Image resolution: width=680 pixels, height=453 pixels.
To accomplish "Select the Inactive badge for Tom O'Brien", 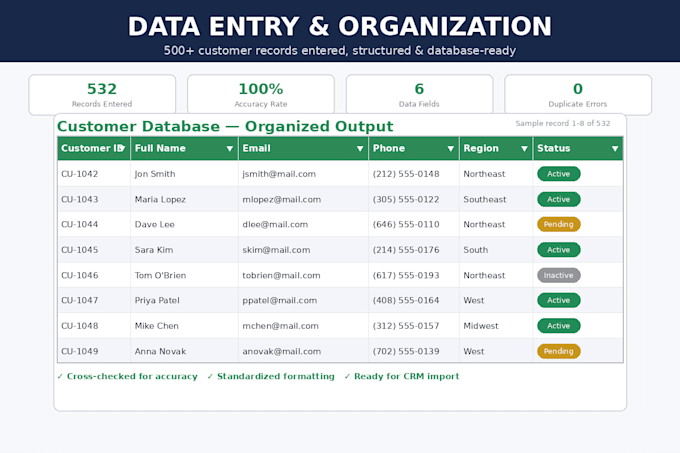I will [559, 275].
